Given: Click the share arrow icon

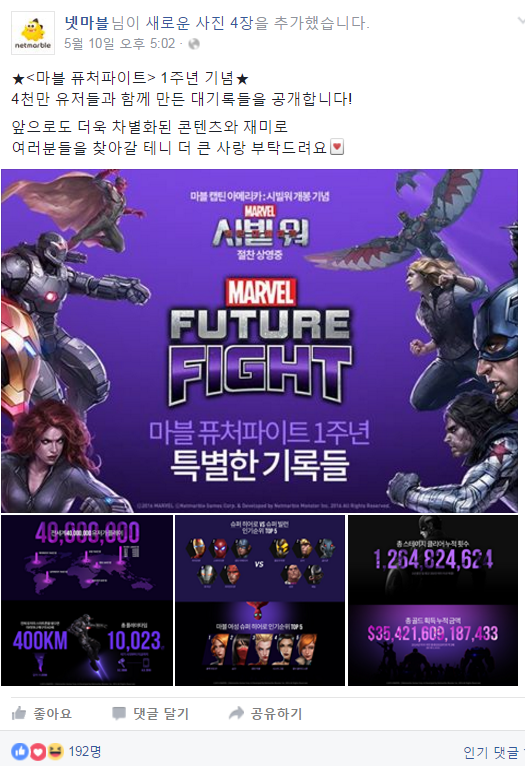Looking at the screenshot, I should click(236, 713).
